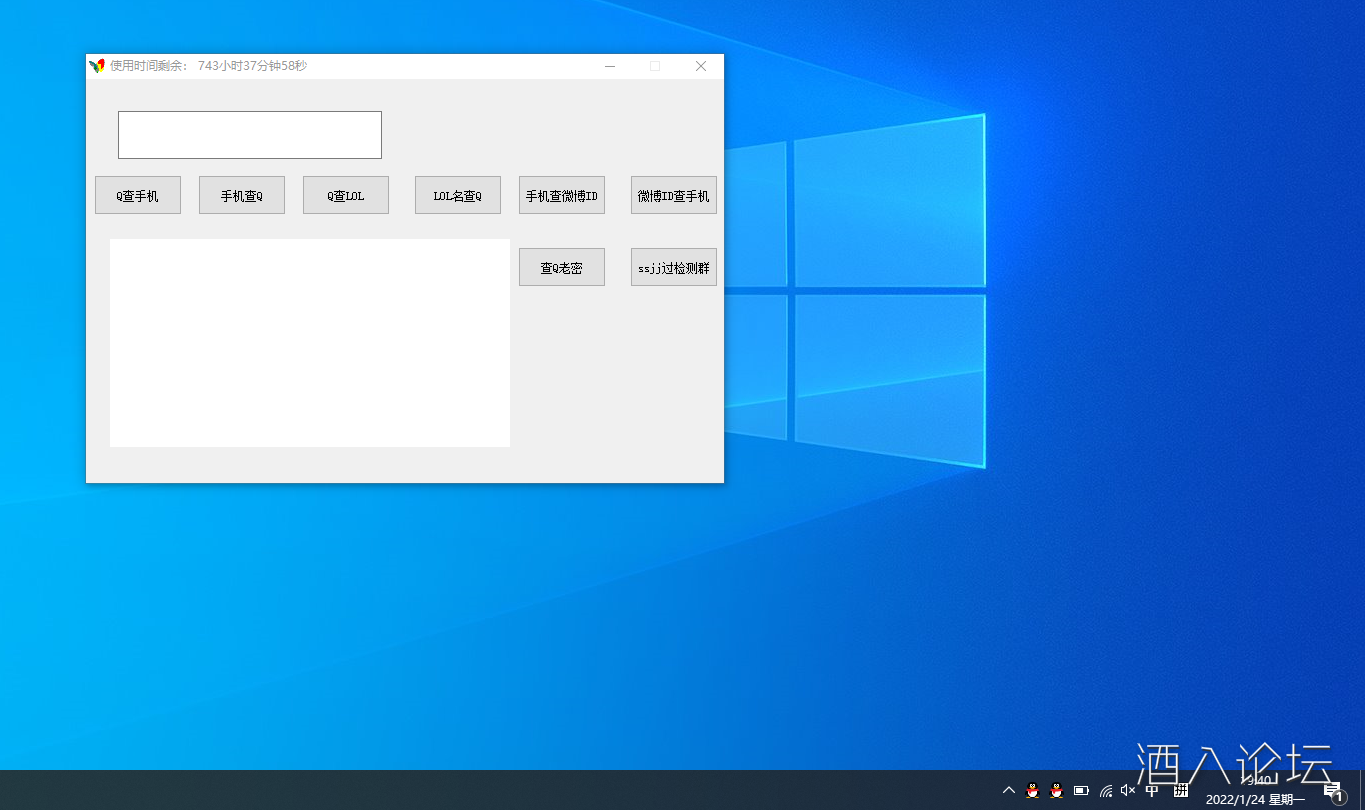Show hidden system tray icons
1365x810 pixels.
point(1009,790)
